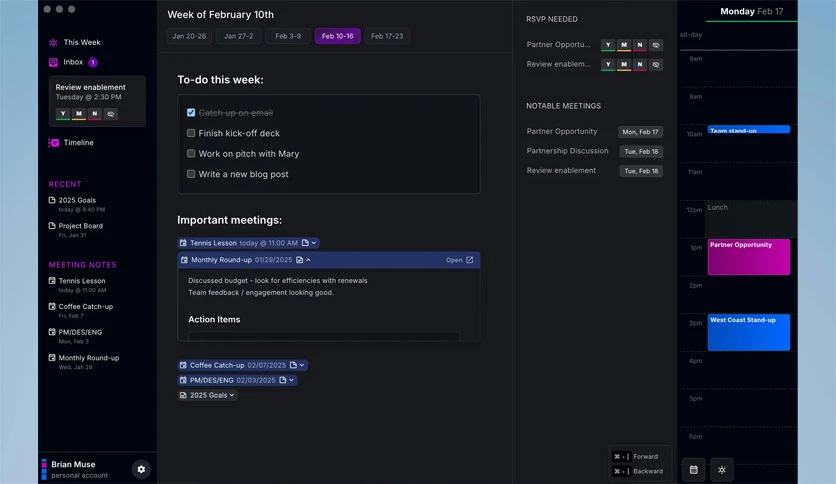Open the settings gear next to Brian Muse
This screenshot has width=836, height=484.
click(141, 469)
